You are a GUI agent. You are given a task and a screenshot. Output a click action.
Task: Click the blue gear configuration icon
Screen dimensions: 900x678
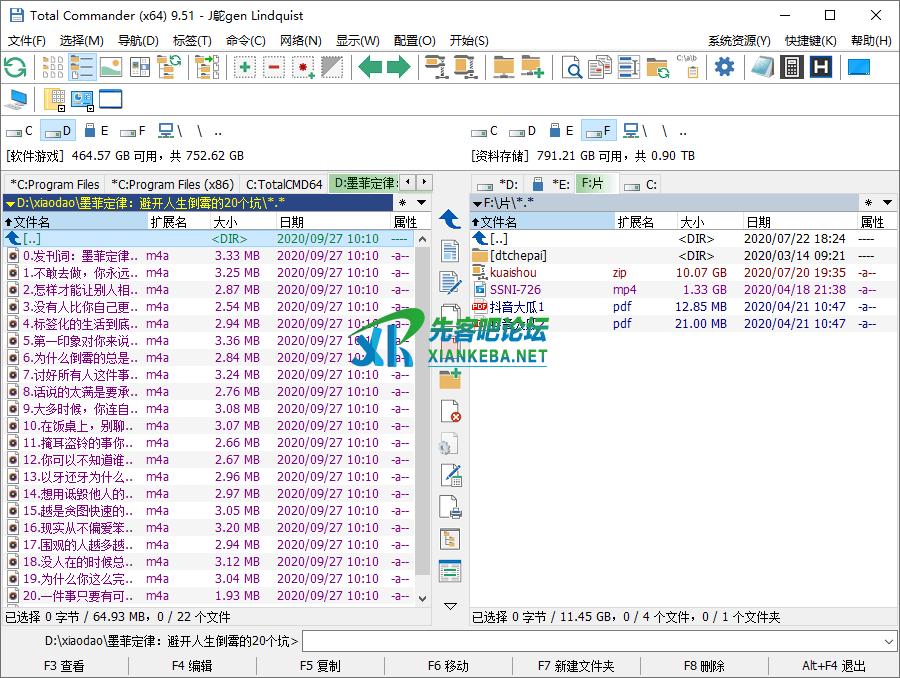coord(724,67)
